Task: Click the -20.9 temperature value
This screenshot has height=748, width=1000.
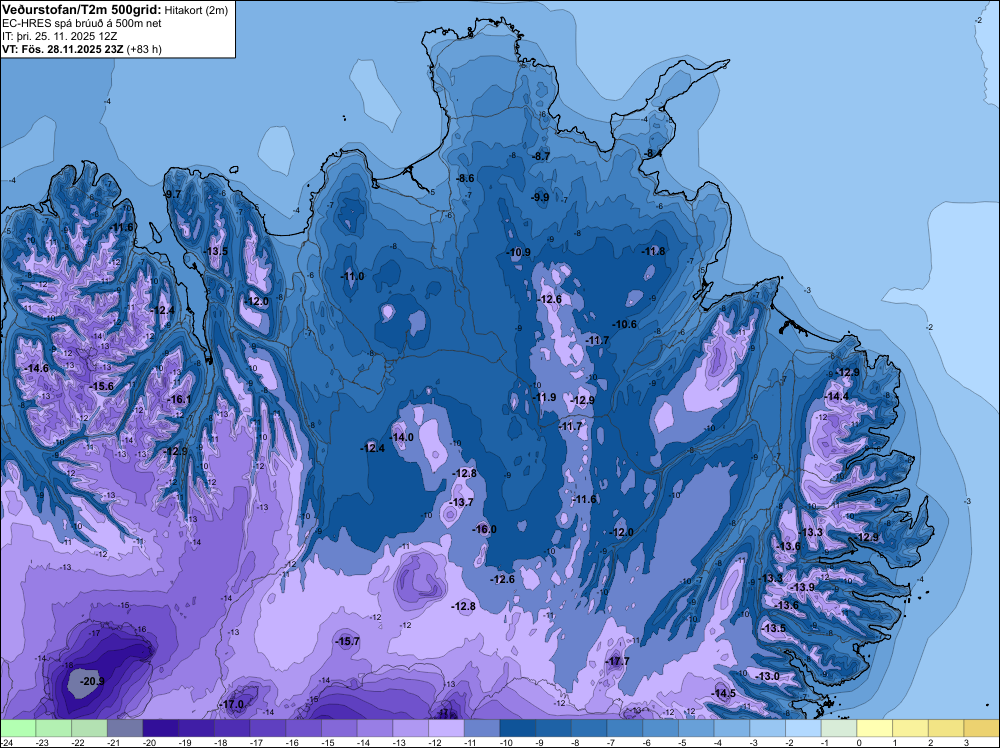Action: (x=92, y=681)
